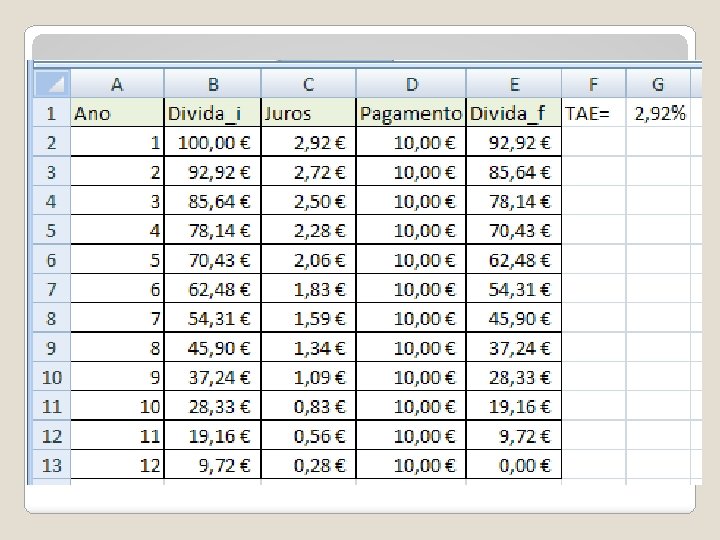
Task: Select column C header
Action: (308, 84)
